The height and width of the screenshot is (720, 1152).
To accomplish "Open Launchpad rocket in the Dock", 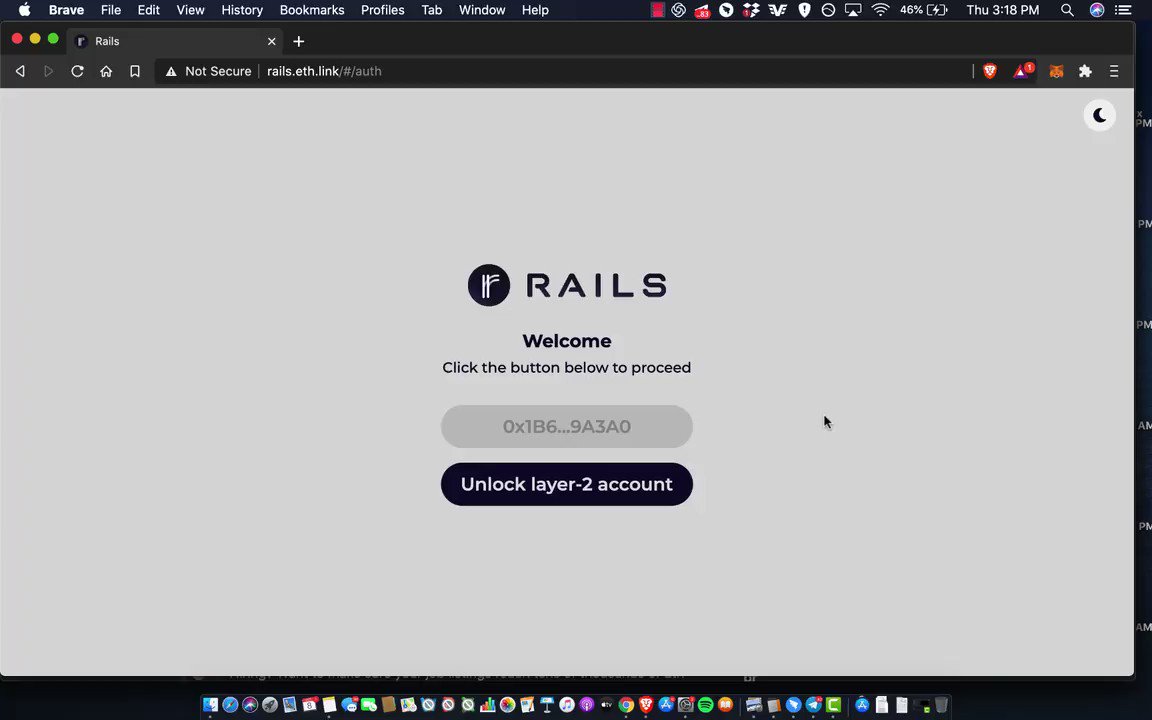I will click(270, 705).
